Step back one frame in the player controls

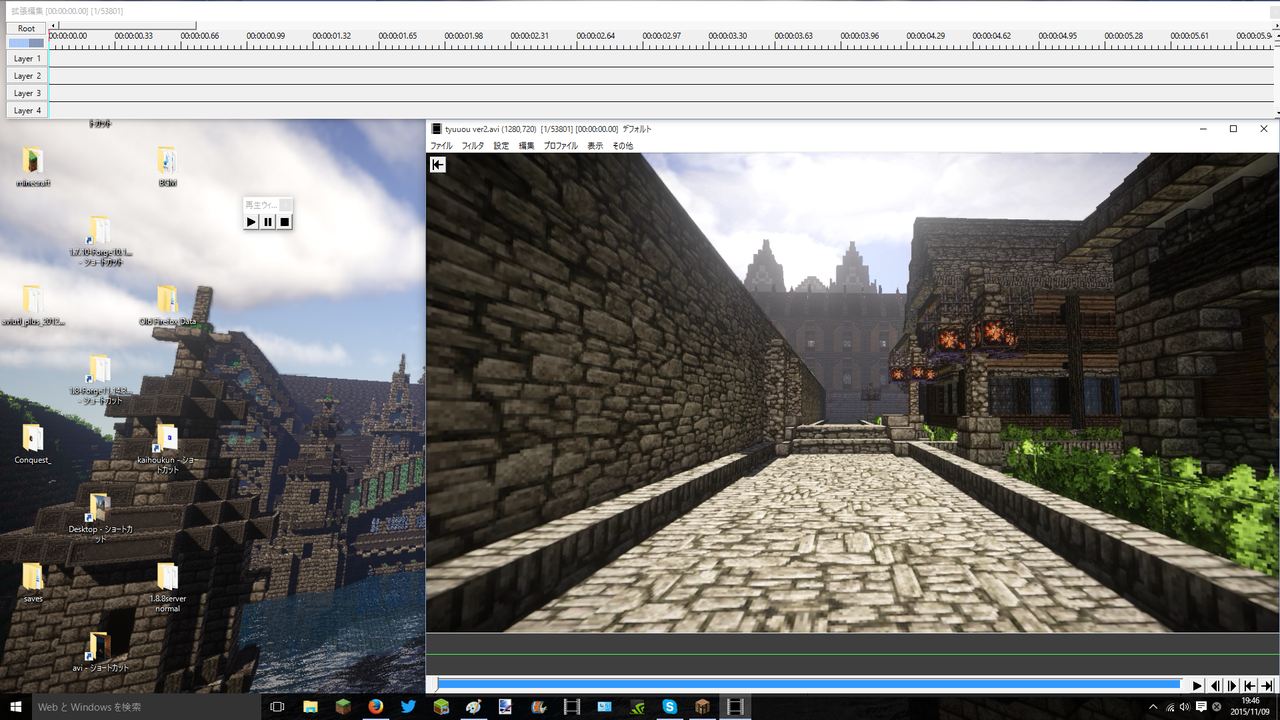(1215, 685)
